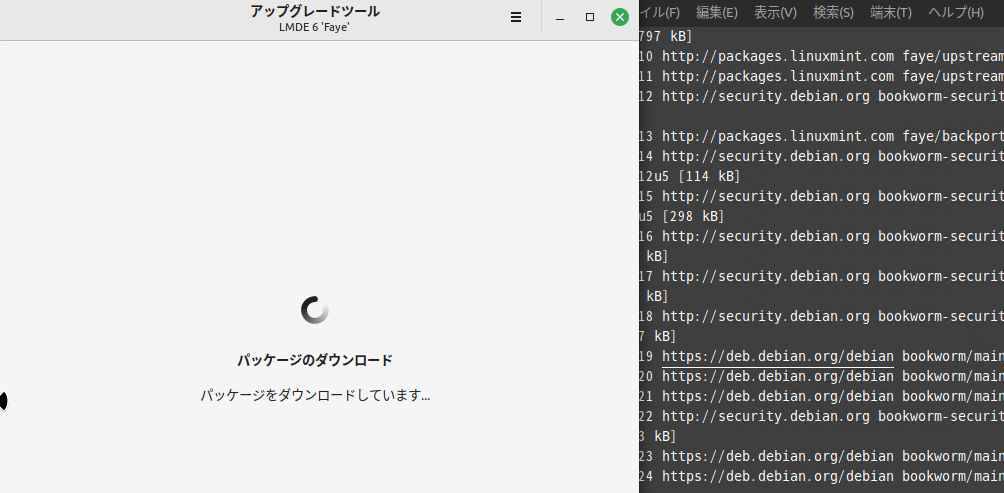Click terminal text '797 kB]' at top
Image resolution: width=1004 pixels, height=493 pixels.
(x=665, y=36)
